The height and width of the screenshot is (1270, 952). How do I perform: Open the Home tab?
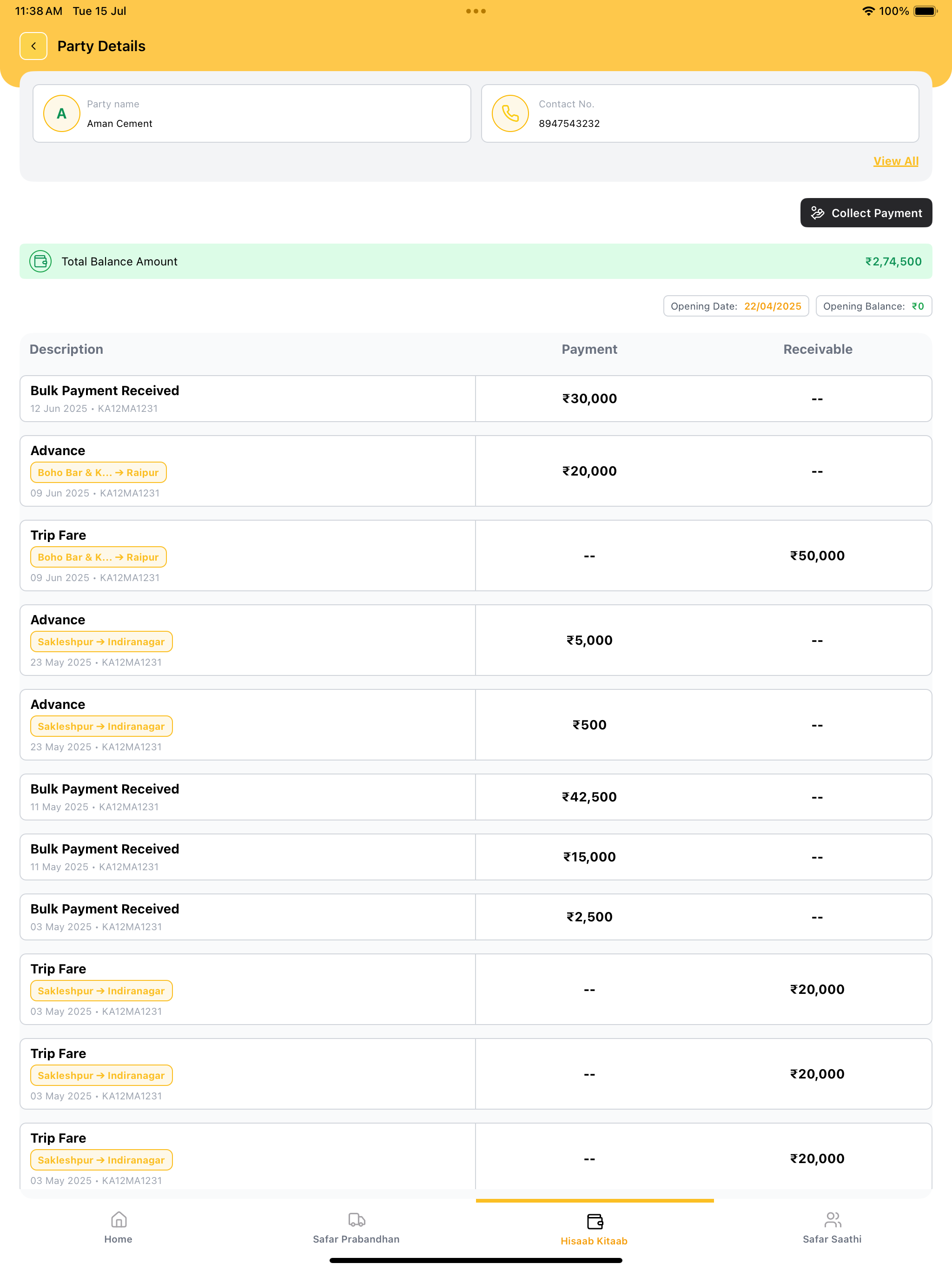(118, 1228)
